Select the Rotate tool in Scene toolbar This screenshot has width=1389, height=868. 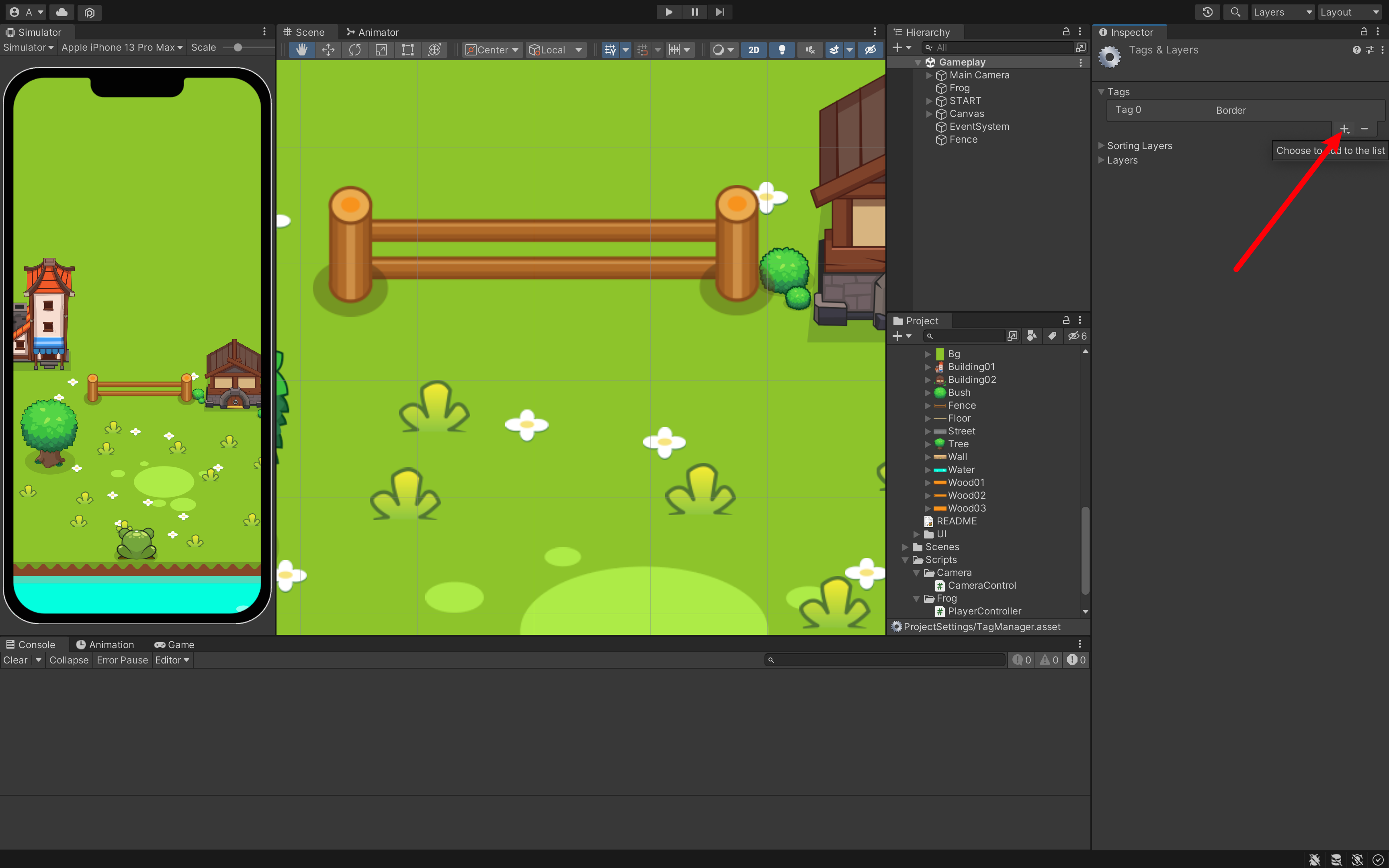click(355, 50)
